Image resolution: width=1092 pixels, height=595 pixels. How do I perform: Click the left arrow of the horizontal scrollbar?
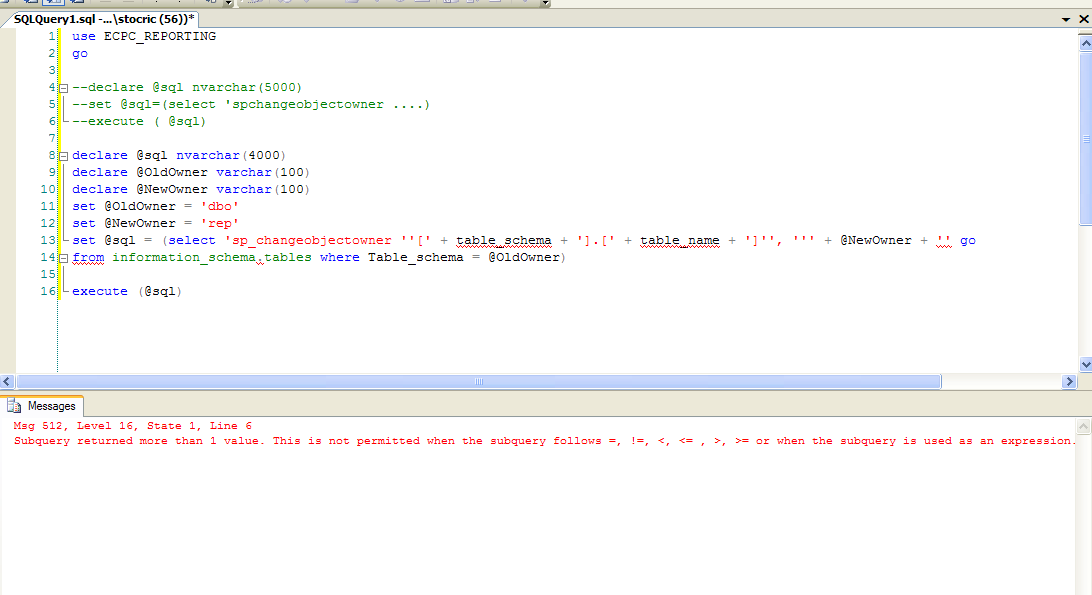[6, 381]
